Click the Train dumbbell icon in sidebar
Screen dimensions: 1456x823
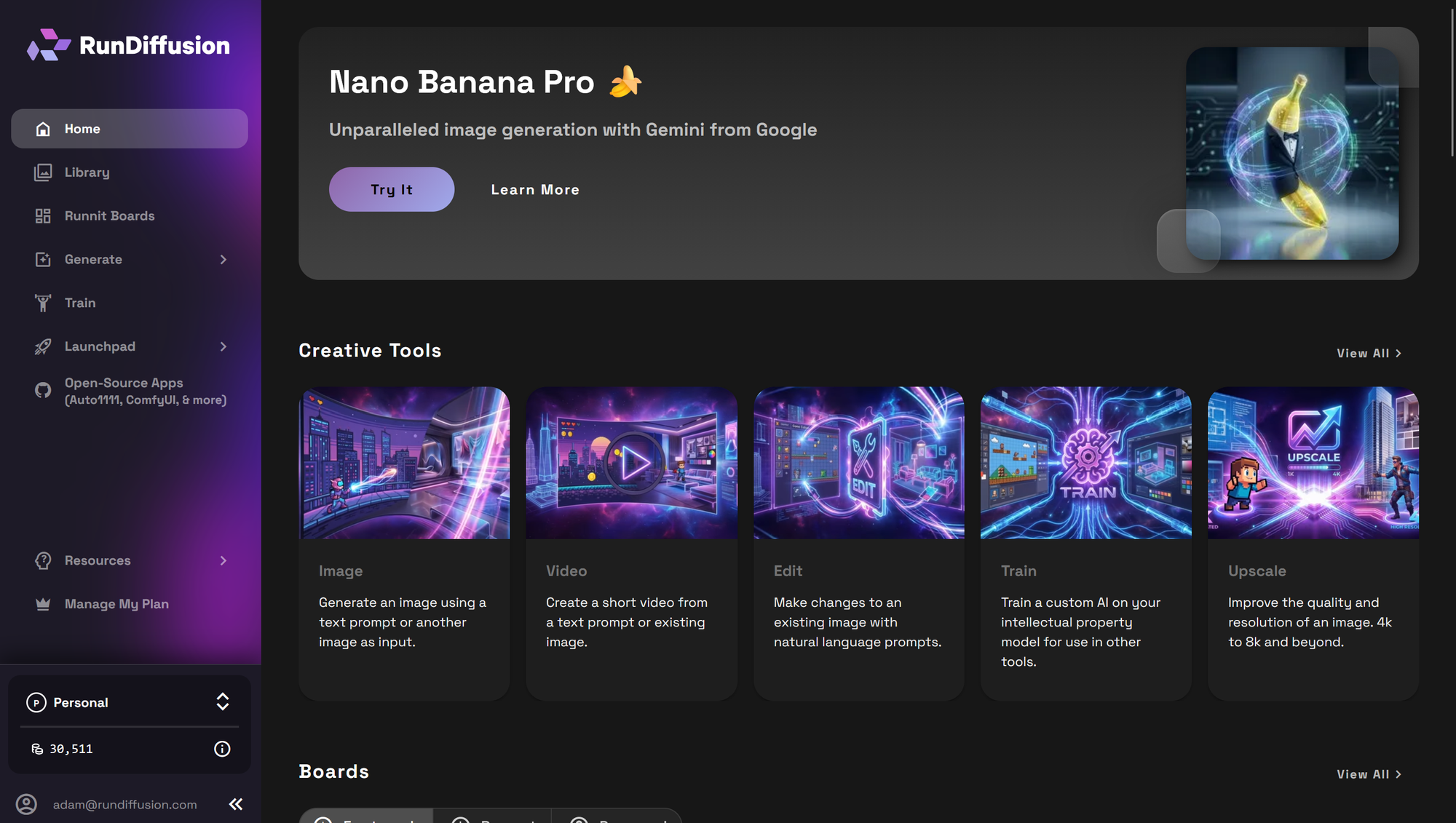click(x=43, y=303)
